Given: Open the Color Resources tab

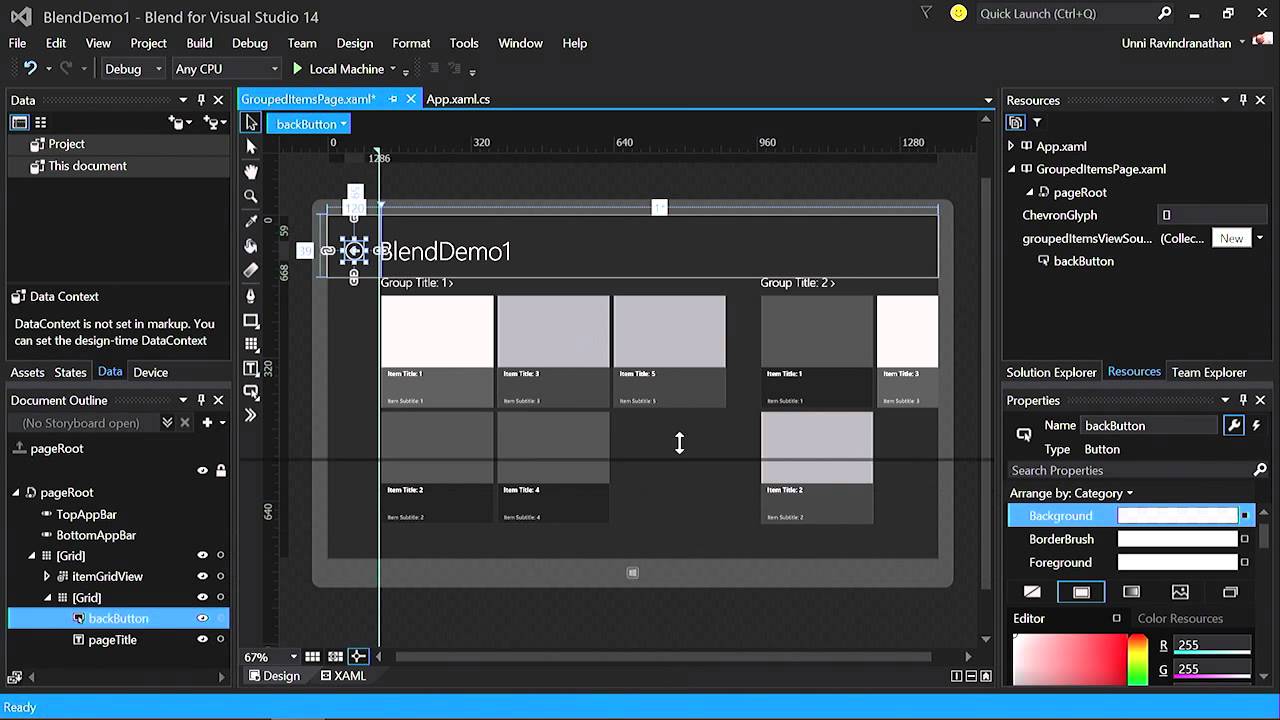Looking at the screenshot, I should click(1180, 618).
